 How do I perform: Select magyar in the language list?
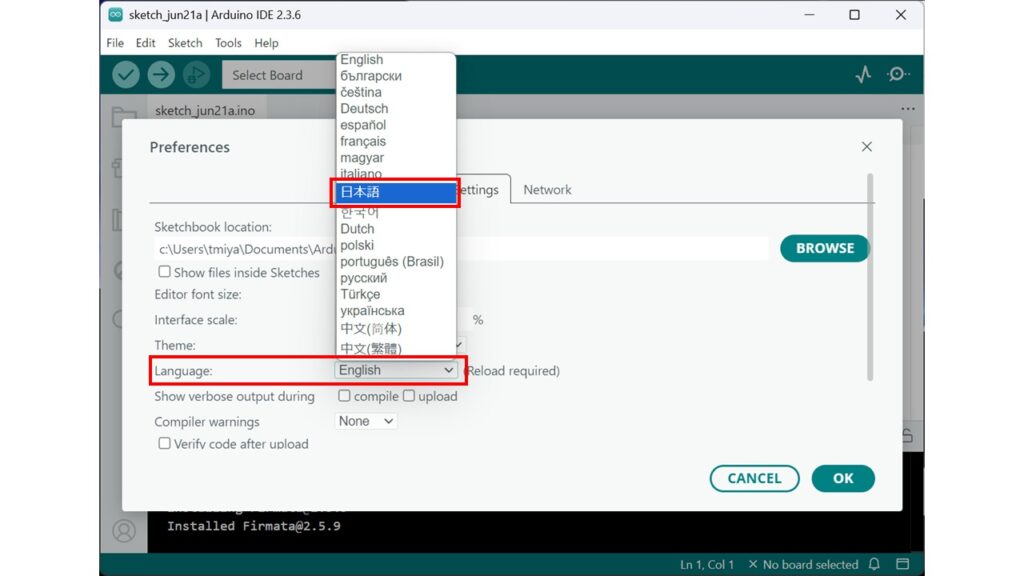(395, 157)
